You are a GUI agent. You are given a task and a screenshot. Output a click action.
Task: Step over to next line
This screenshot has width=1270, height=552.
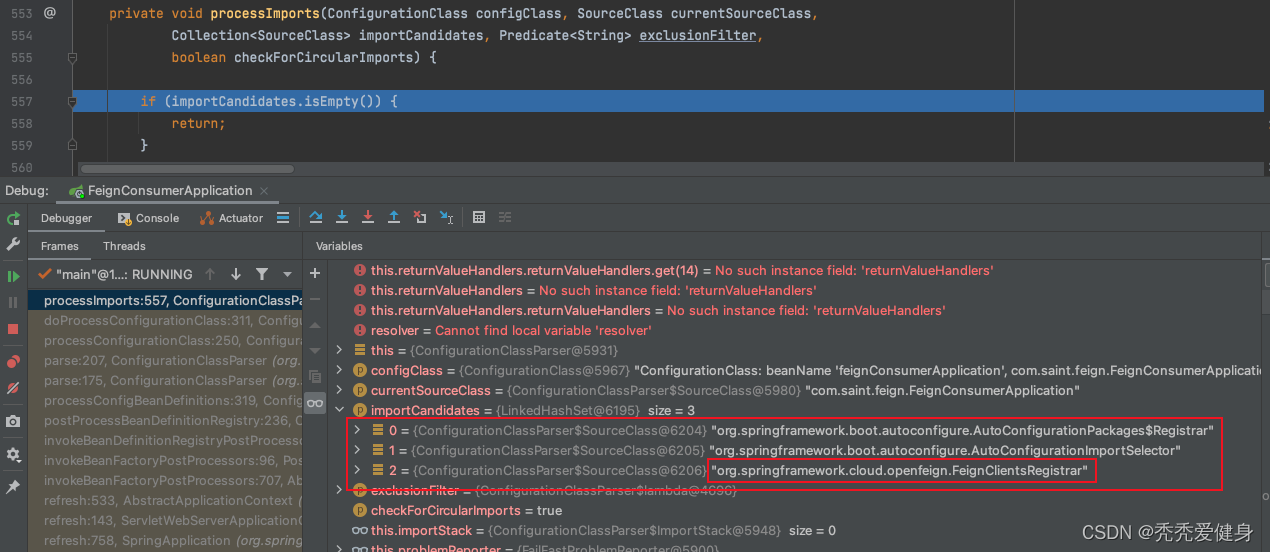pyautogui.click(x=316, y=218)
